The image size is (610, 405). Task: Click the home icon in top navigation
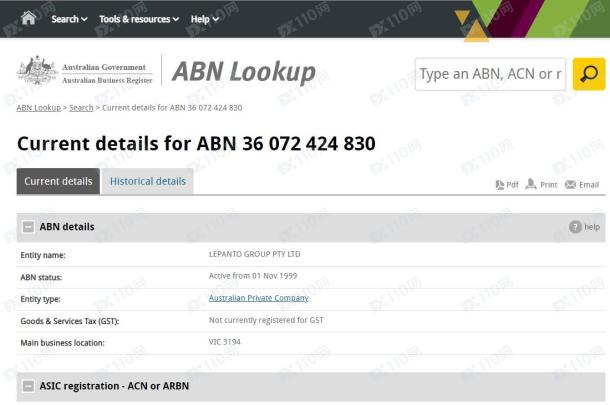[x=28, y=18]
